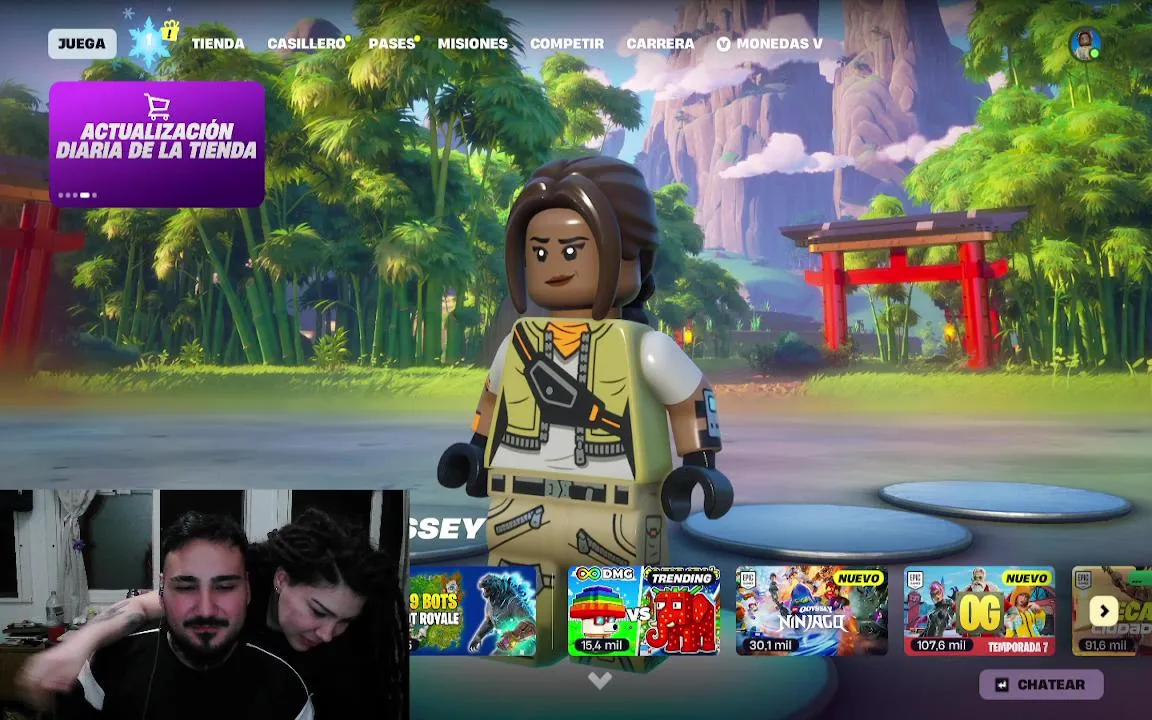The width and height of the screenshot is (1152, 720).
Task: Open the player profile avatar
Action: (x=1085, y=45)
